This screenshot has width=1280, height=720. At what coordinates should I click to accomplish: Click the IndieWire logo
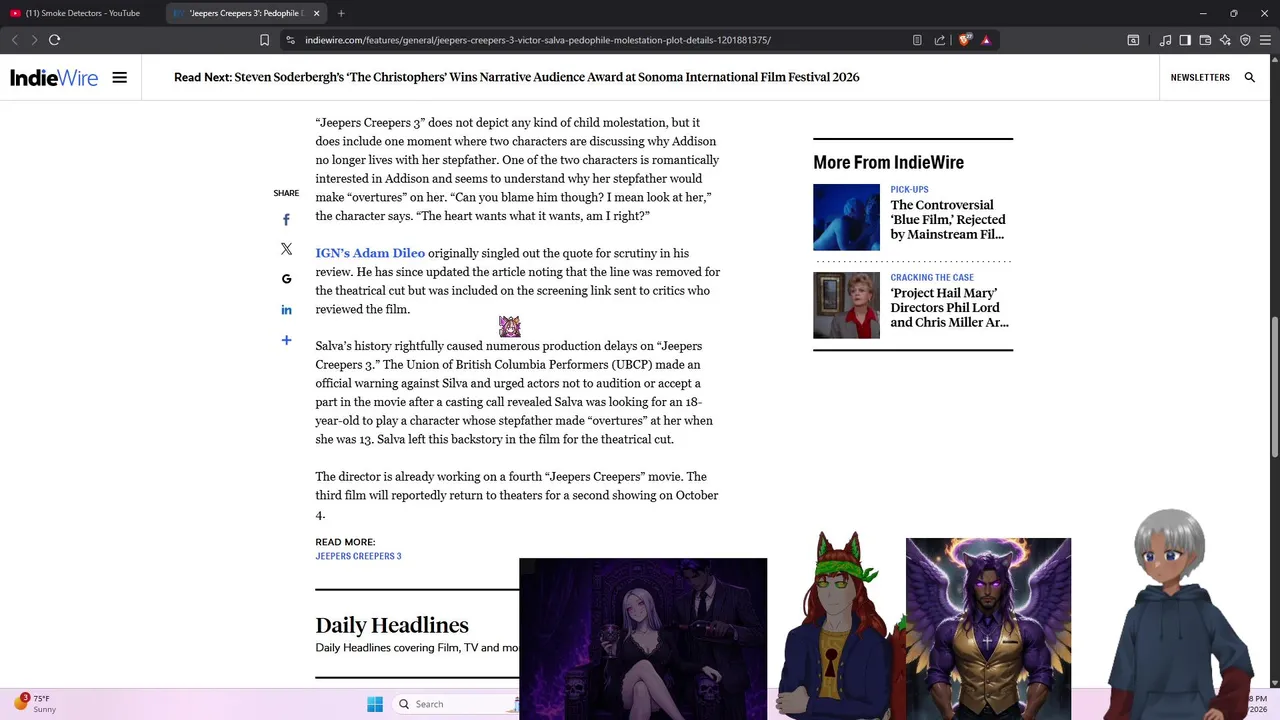[54, 77]
